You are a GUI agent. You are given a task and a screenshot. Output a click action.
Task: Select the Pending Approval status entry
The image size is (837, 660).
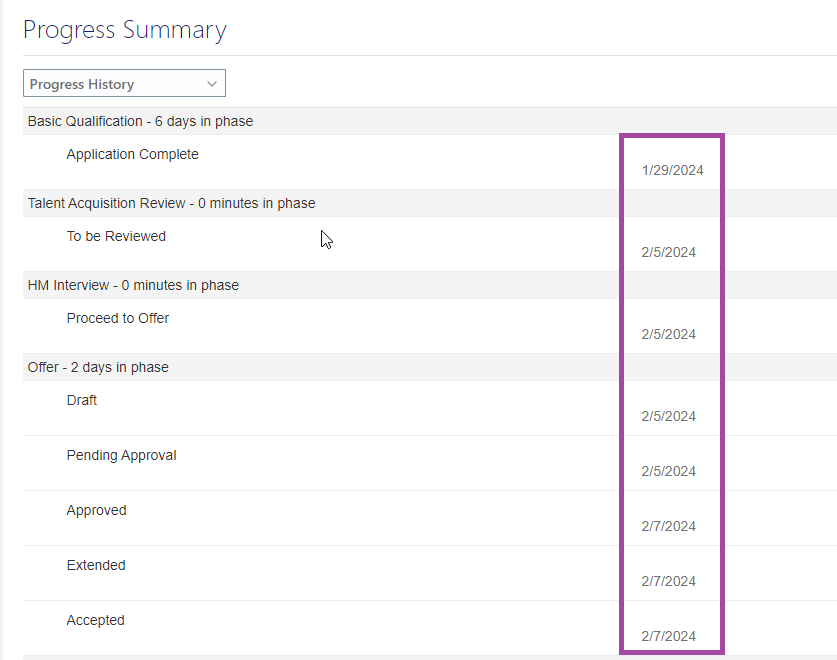[x=121, y=455]
